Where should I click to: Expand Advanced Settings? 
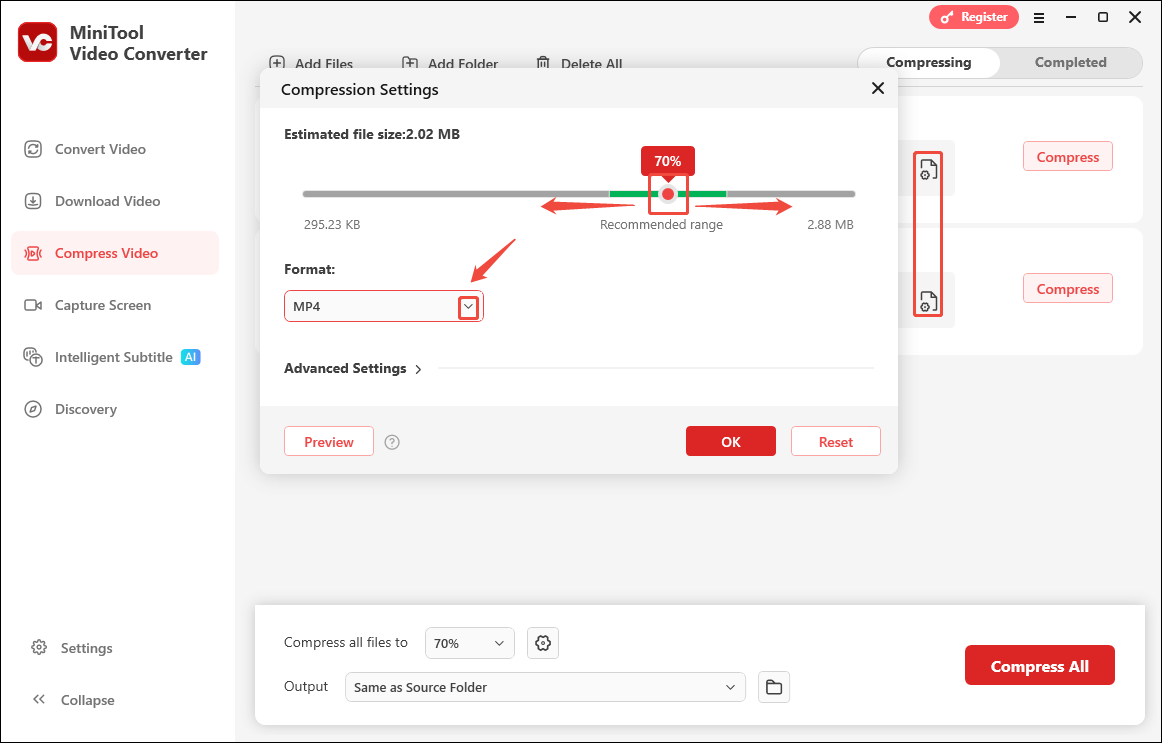click(x=353, y=368)
